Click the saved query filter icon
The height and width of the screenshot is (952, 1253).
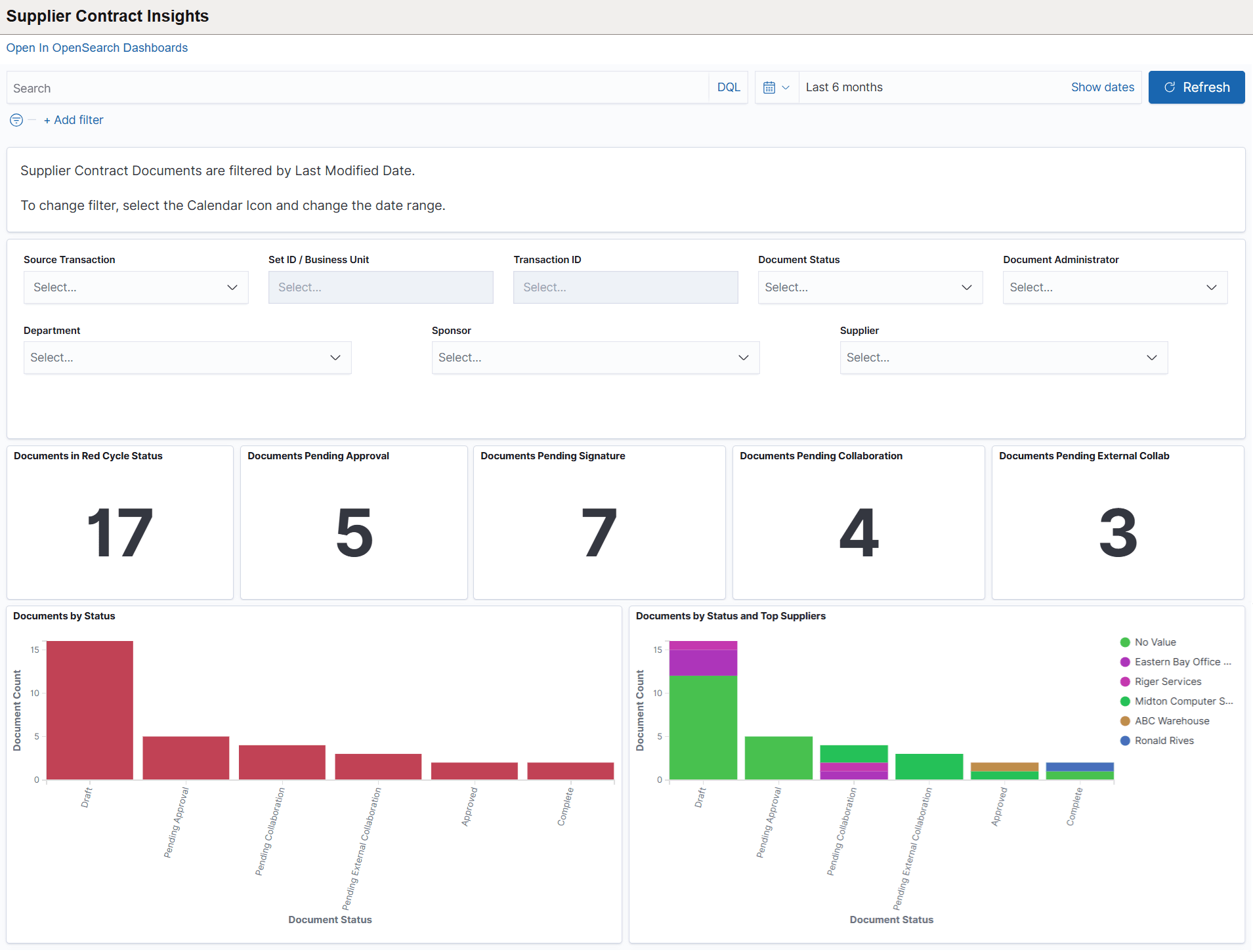16,120
